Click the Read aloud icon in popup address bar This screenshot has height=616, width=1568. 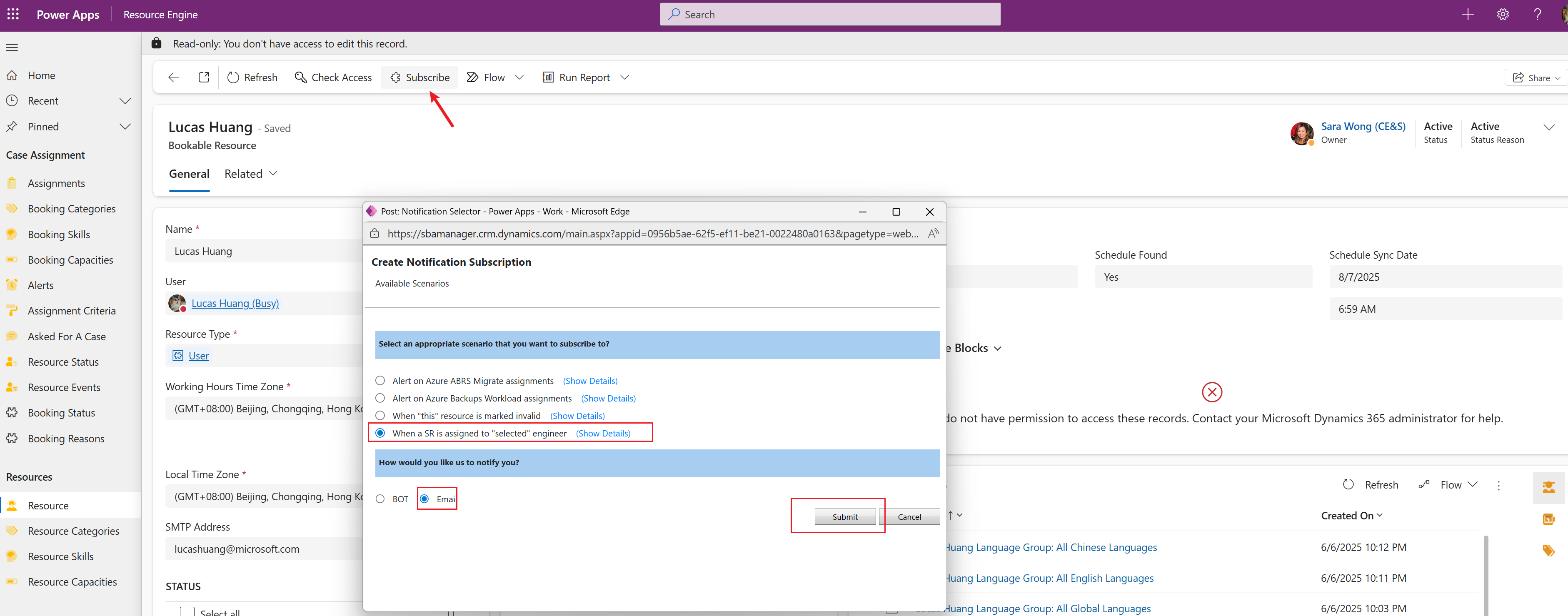pos(933,233)
